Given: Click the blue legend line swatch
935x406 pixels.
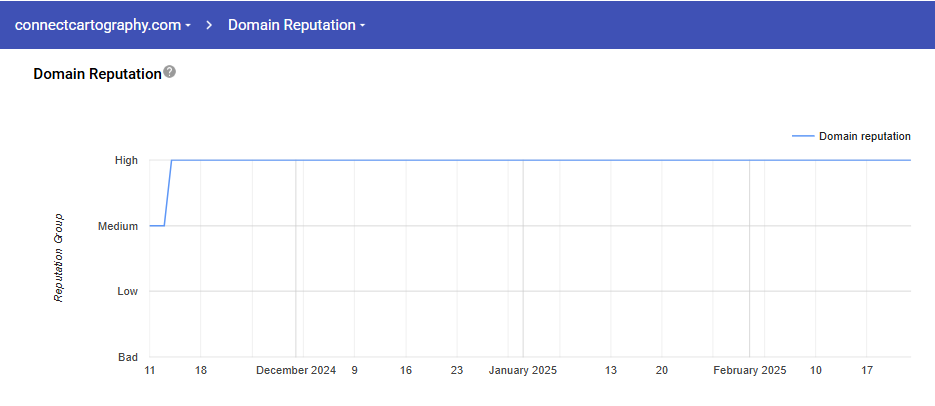Looking at the screenshot, I should pos(802,136).
